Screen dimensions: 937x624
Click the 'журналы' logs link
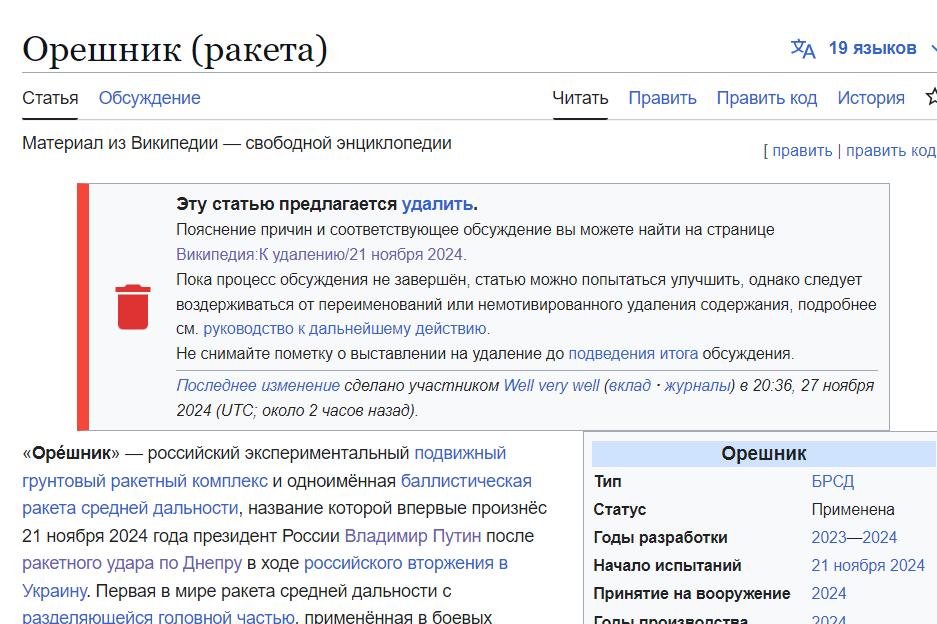697,386
